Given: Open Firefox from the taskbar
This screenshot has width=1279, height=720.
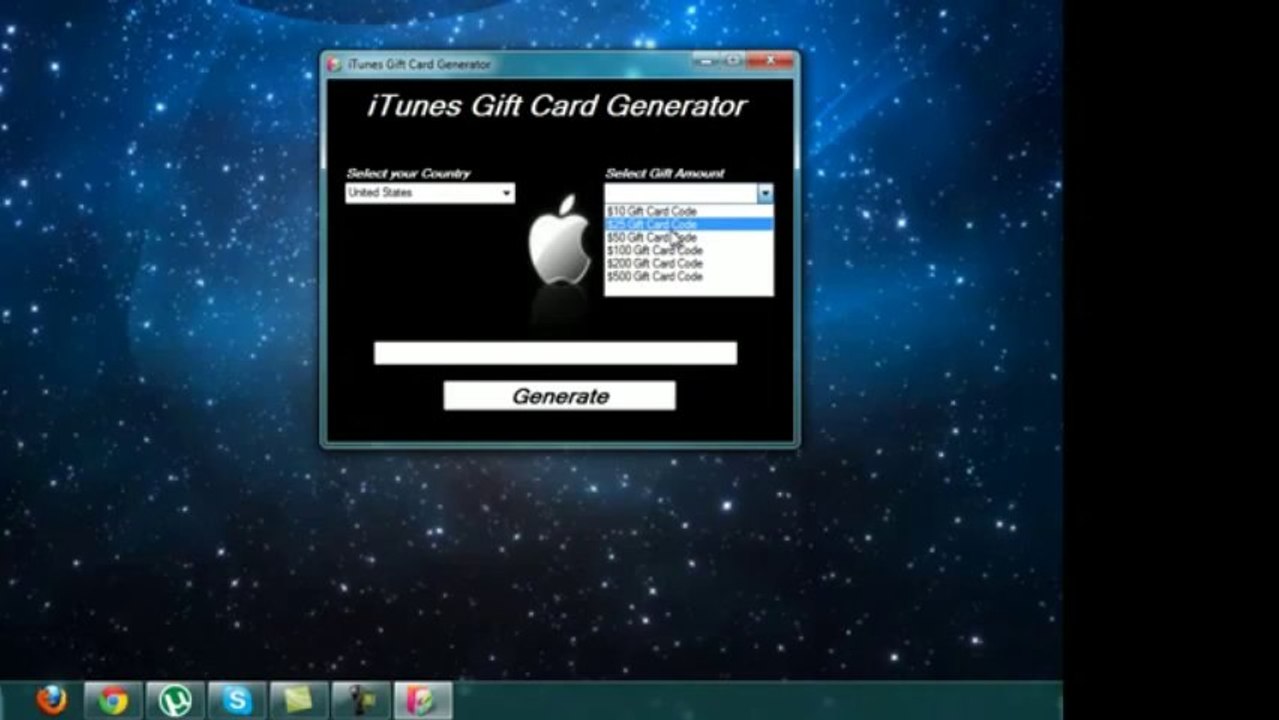Looking at the screenshot, I should pyautogui.click(x=51, y=700).
